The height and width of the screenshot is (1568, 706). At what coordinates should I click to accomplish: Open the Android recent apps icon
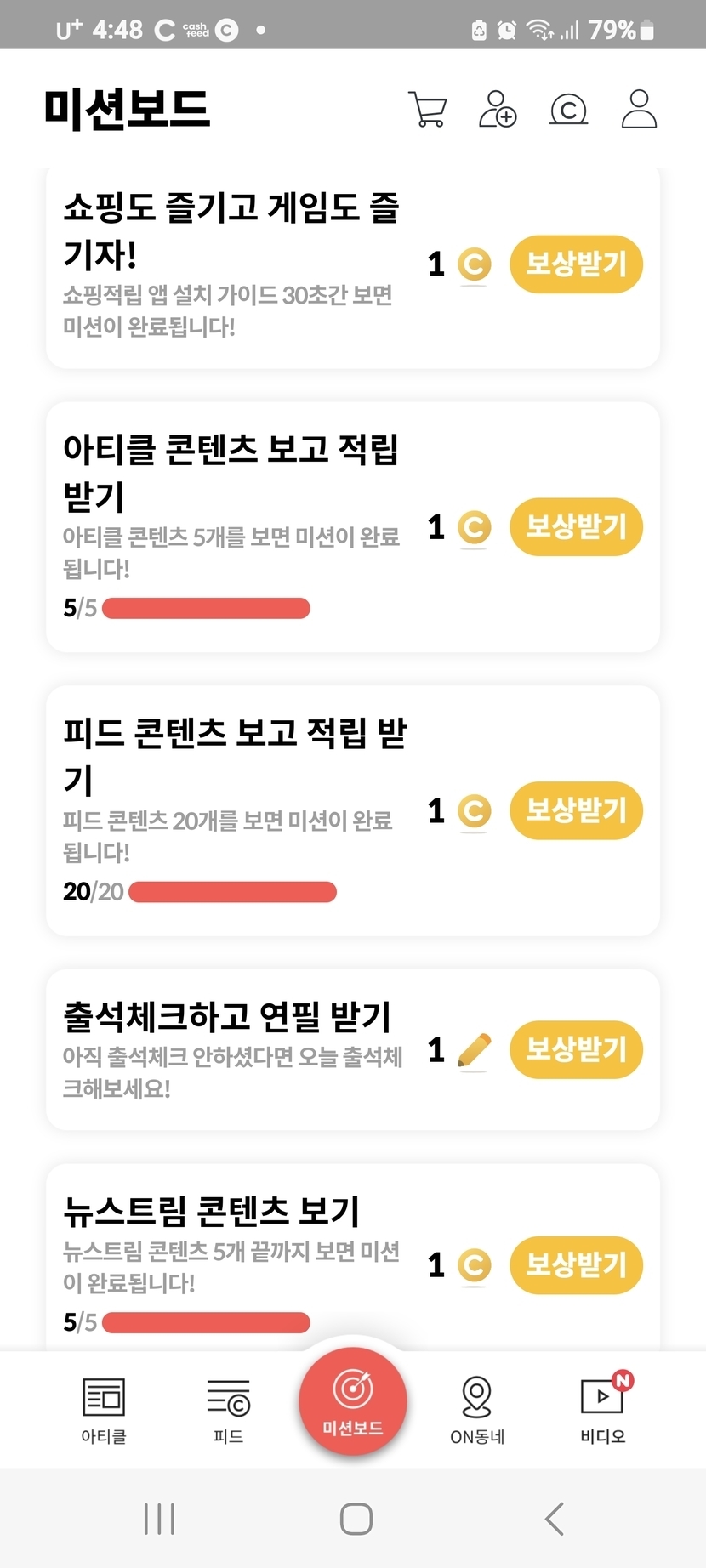pos(159,1519)
